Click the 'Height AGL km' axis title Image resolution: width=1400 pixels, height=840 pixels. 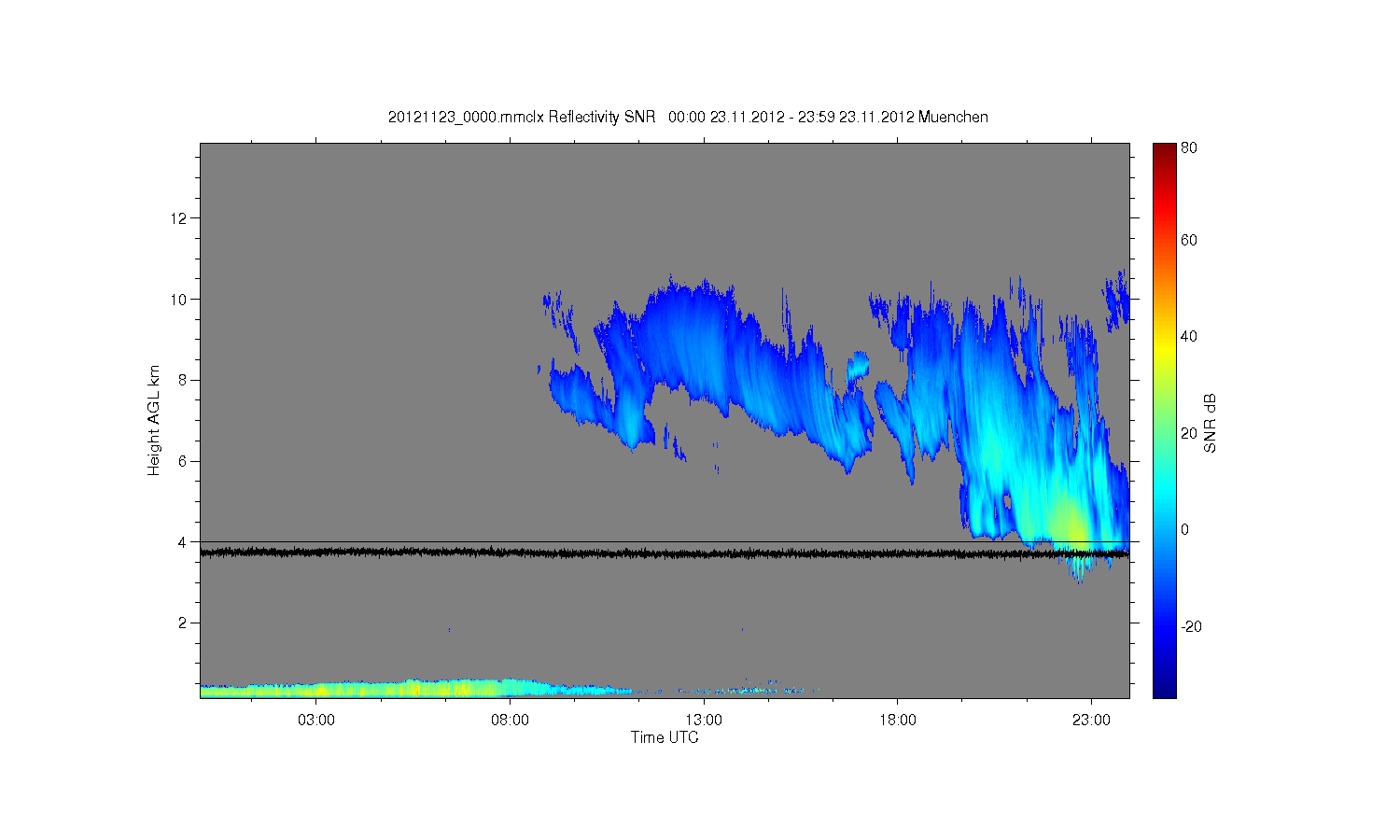tap(154, 420)
